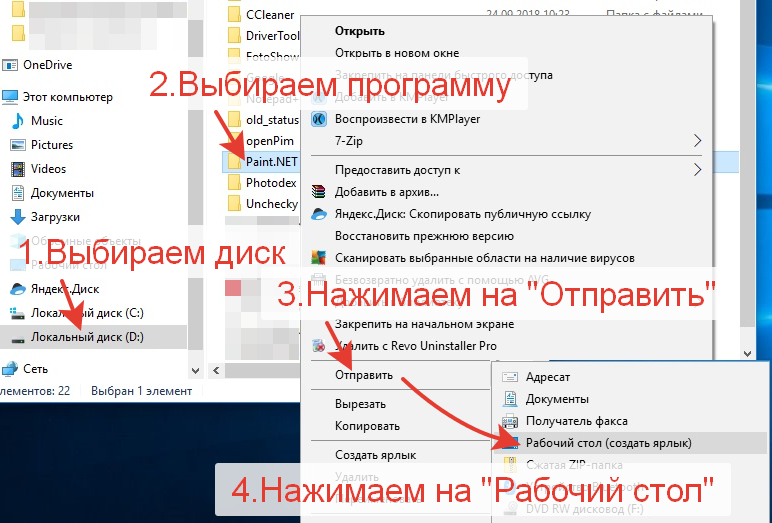Open the Загрузки downloads icon
Screen dimensions: 772x523
pos(18,217)
